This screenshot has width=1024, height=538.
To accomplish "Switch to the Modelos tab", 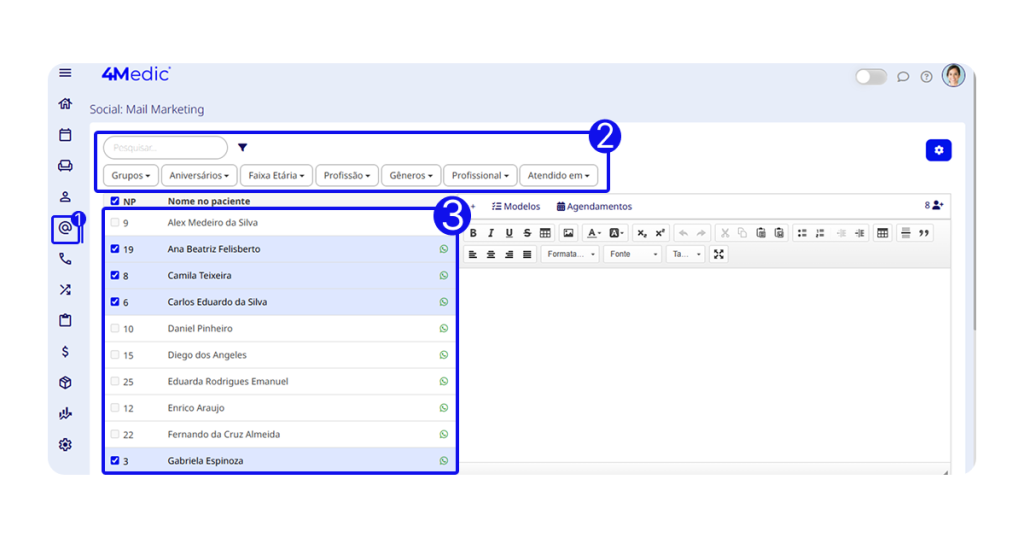I will tap(516, 206).
